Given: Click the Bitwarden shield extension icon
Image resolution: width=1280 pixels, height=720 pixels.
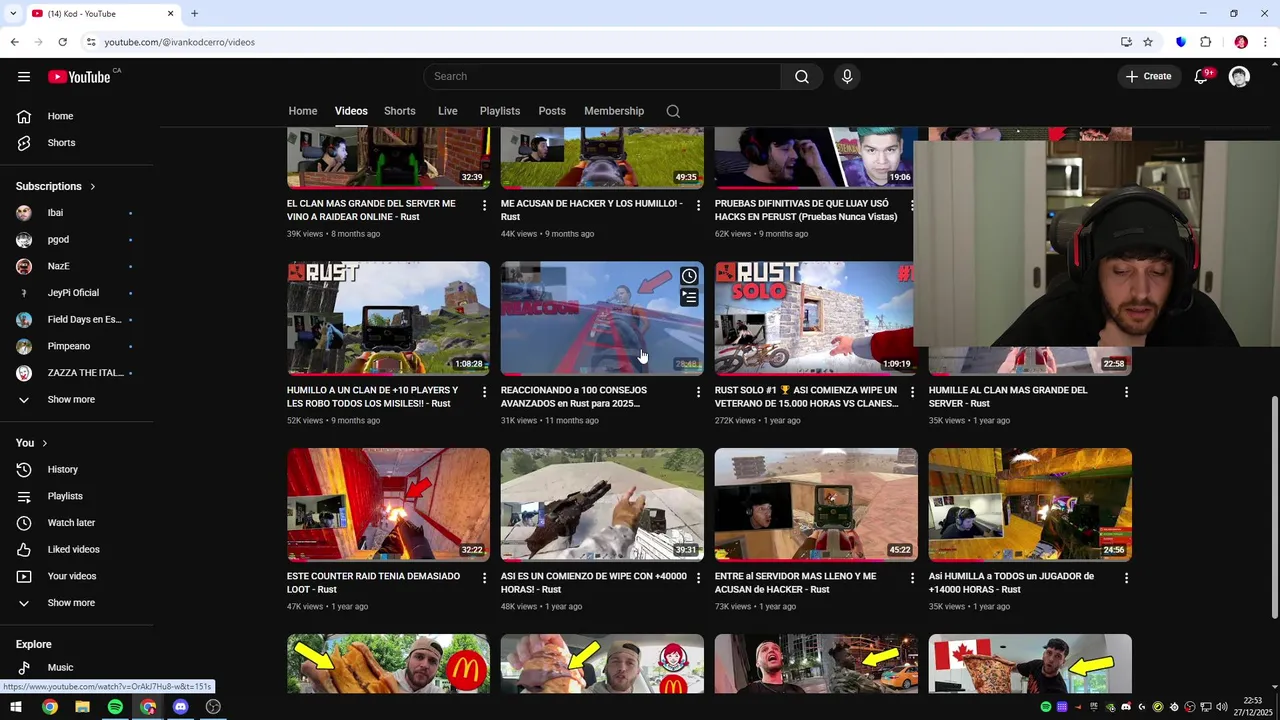Looking at the screenshot, I should coord(1181,42).
